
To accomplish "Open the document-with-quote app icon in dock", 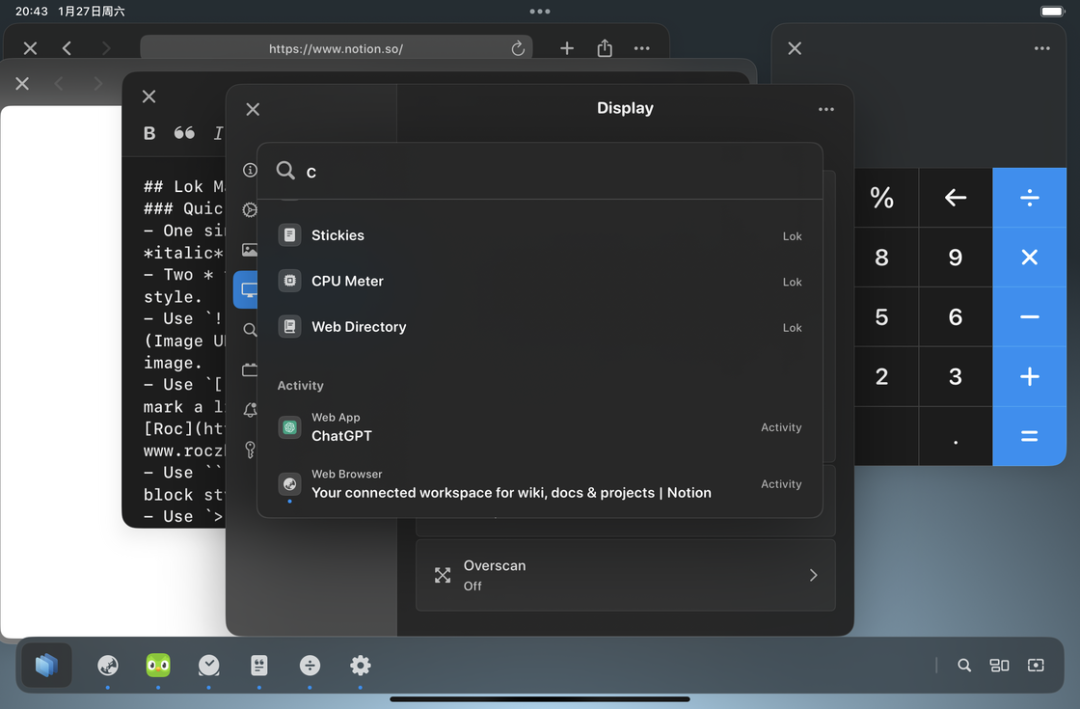I will (259, 665).
